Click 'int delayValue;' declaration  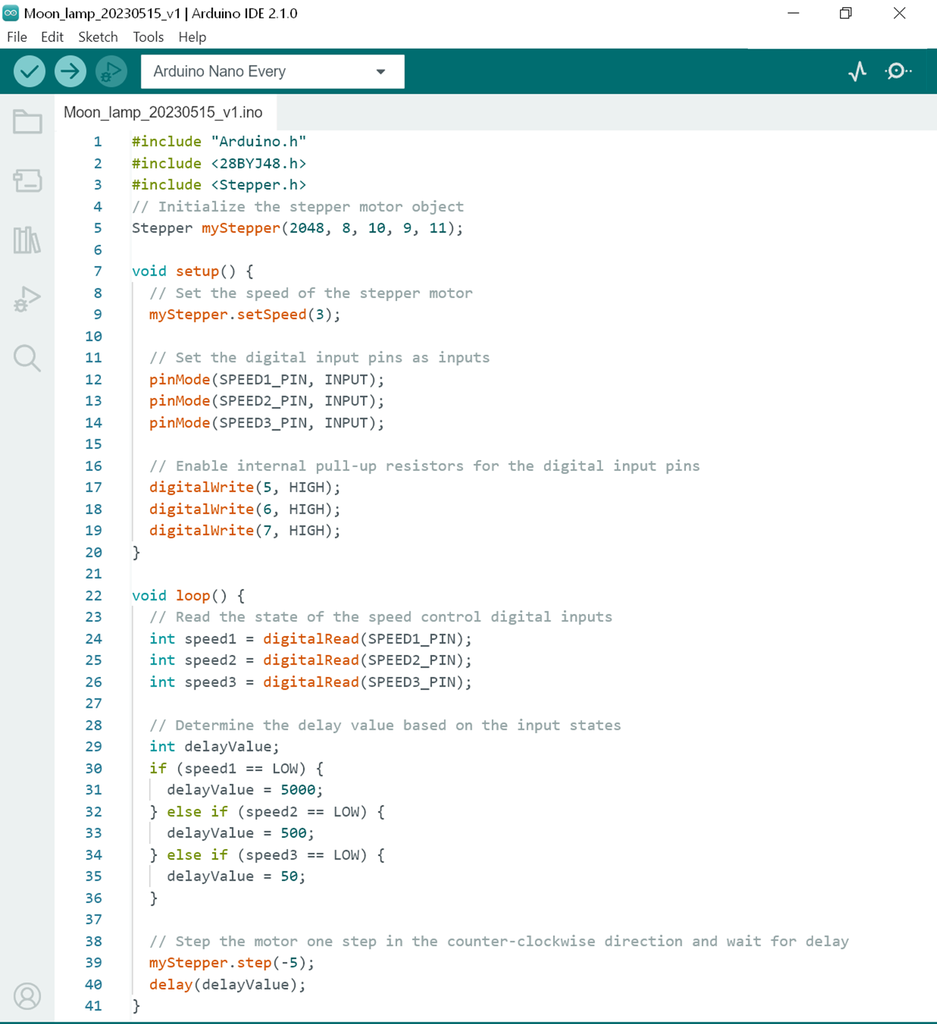(x=214, y=746)
